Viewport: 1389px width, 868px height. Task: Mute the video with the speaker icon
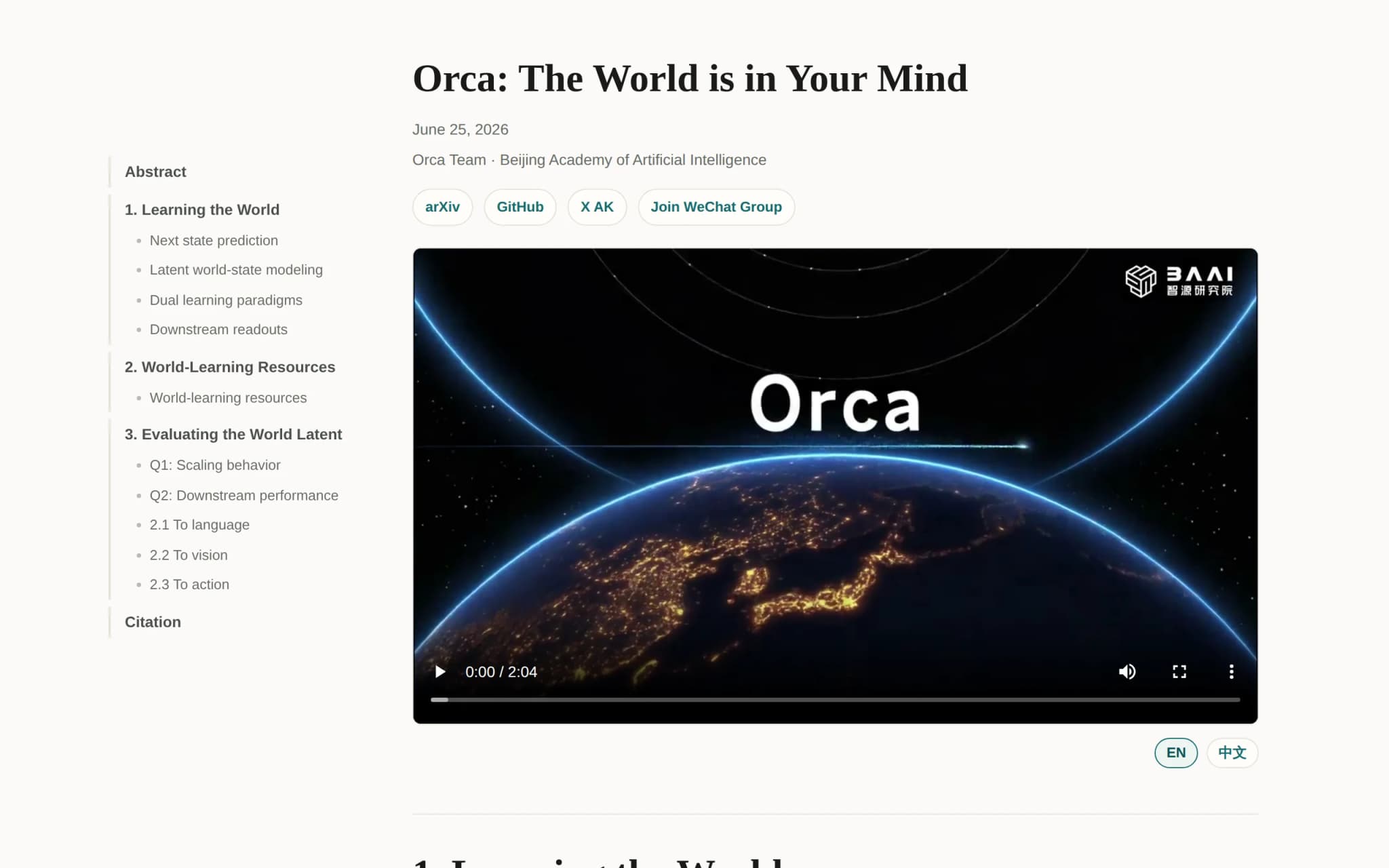pyautogui.click(x=1127, y=671)
